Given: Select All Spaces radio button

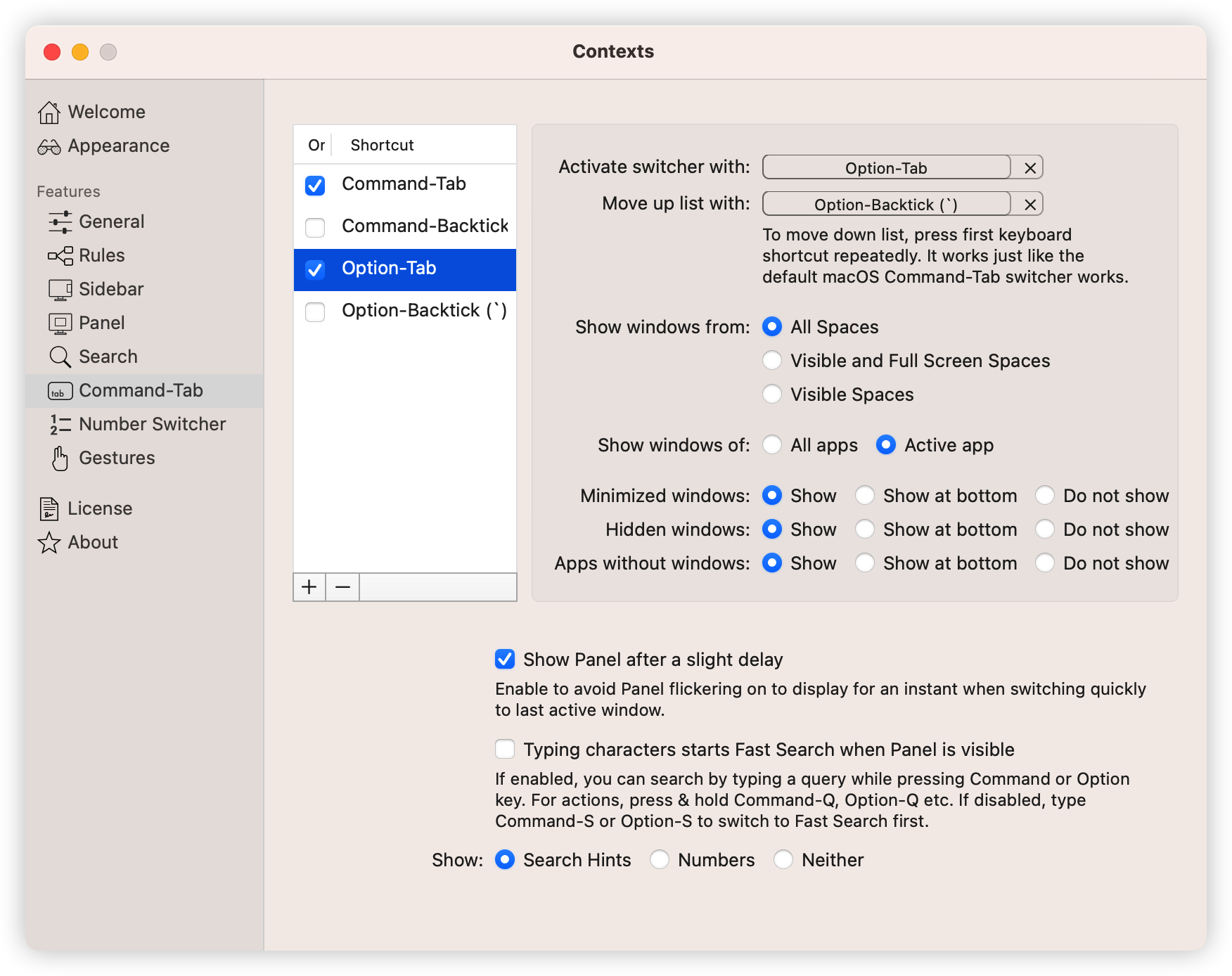Looking at the screenshot, I should (x=772, y=326).
